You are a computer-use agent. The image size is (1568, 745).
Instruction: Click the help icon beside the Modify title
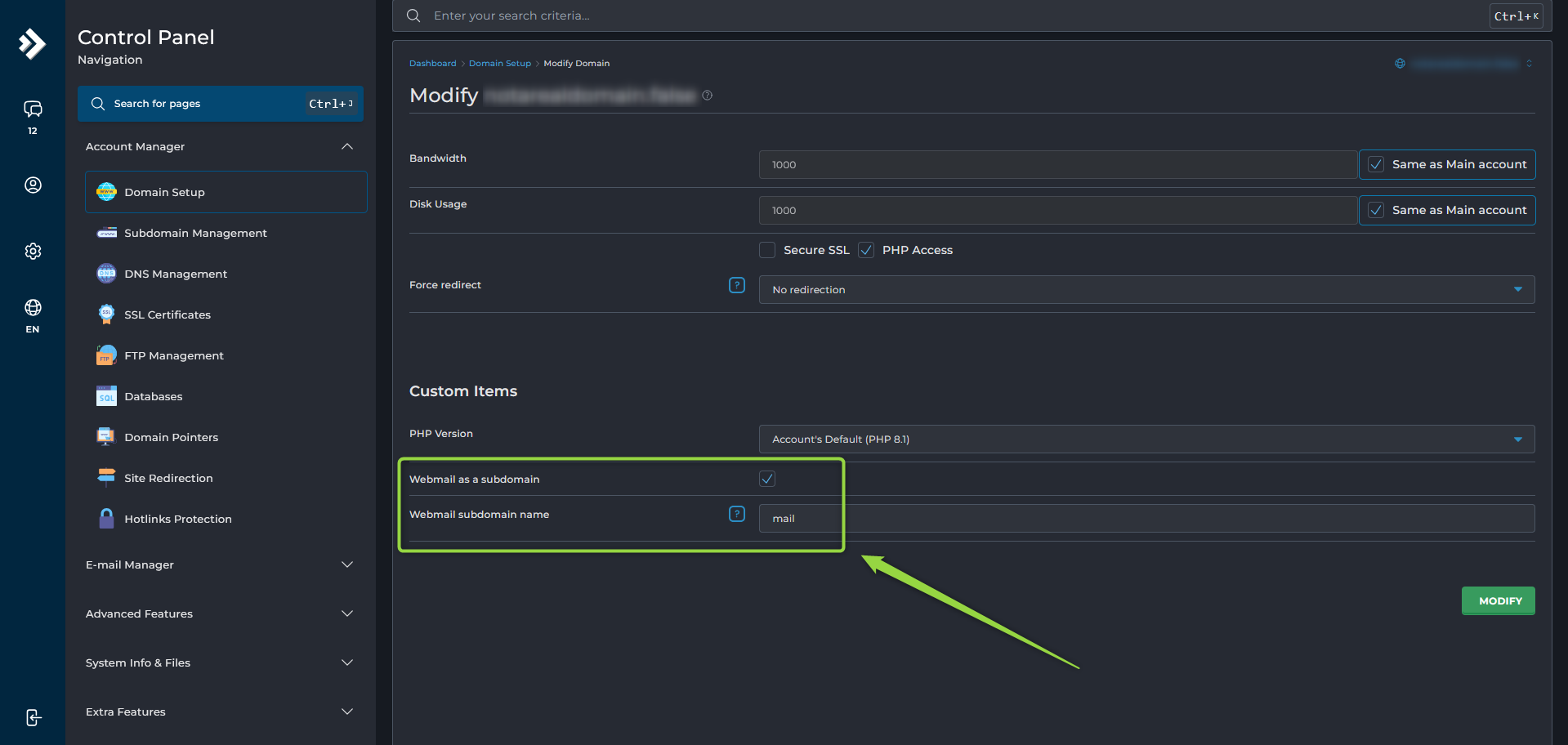(x=708, y=96)
